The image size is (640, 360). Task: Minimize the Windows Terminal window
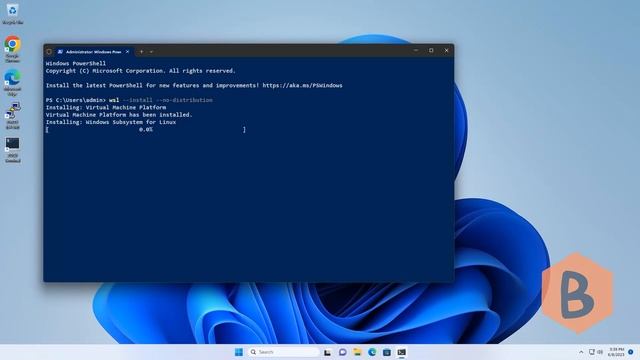coord(416,51)
